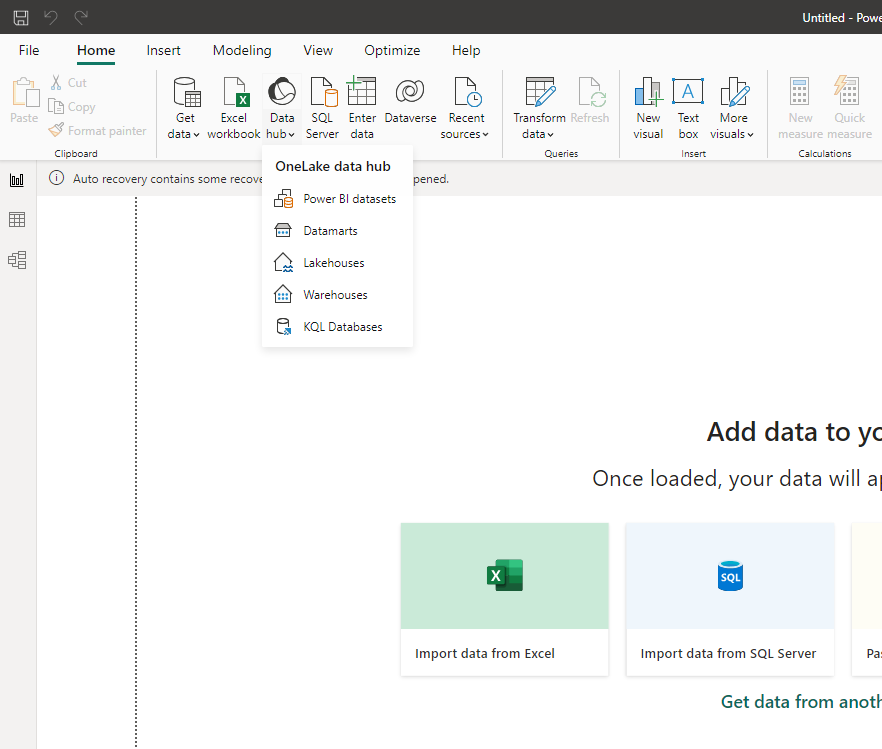882x749 pixels.
Task: Click the Redo arrow icon
Action: (x=81, y=17)
